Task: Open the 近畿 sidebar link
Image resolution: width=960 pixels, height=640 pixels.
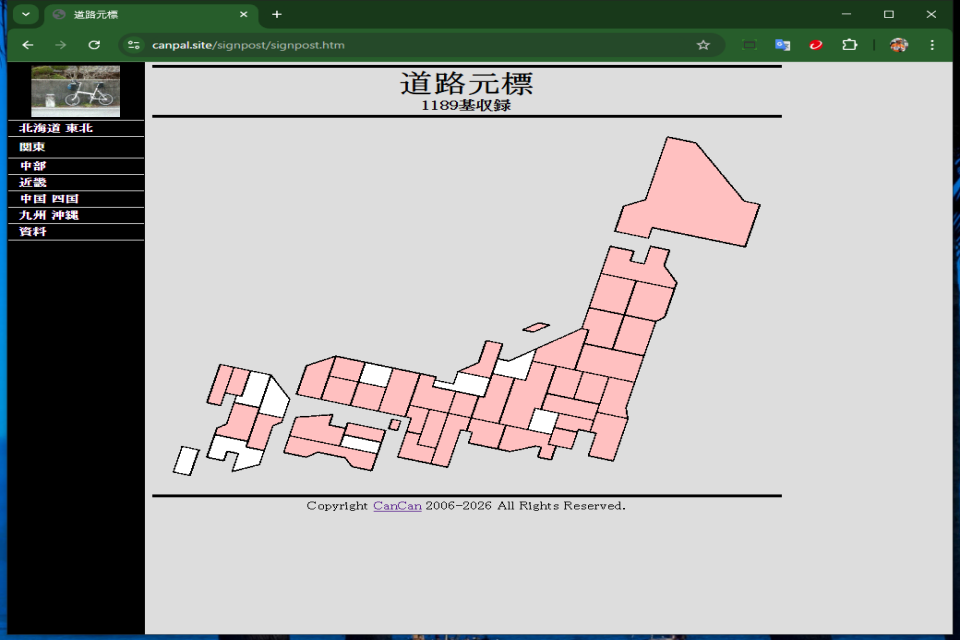Action: click(x=33, y=182)
